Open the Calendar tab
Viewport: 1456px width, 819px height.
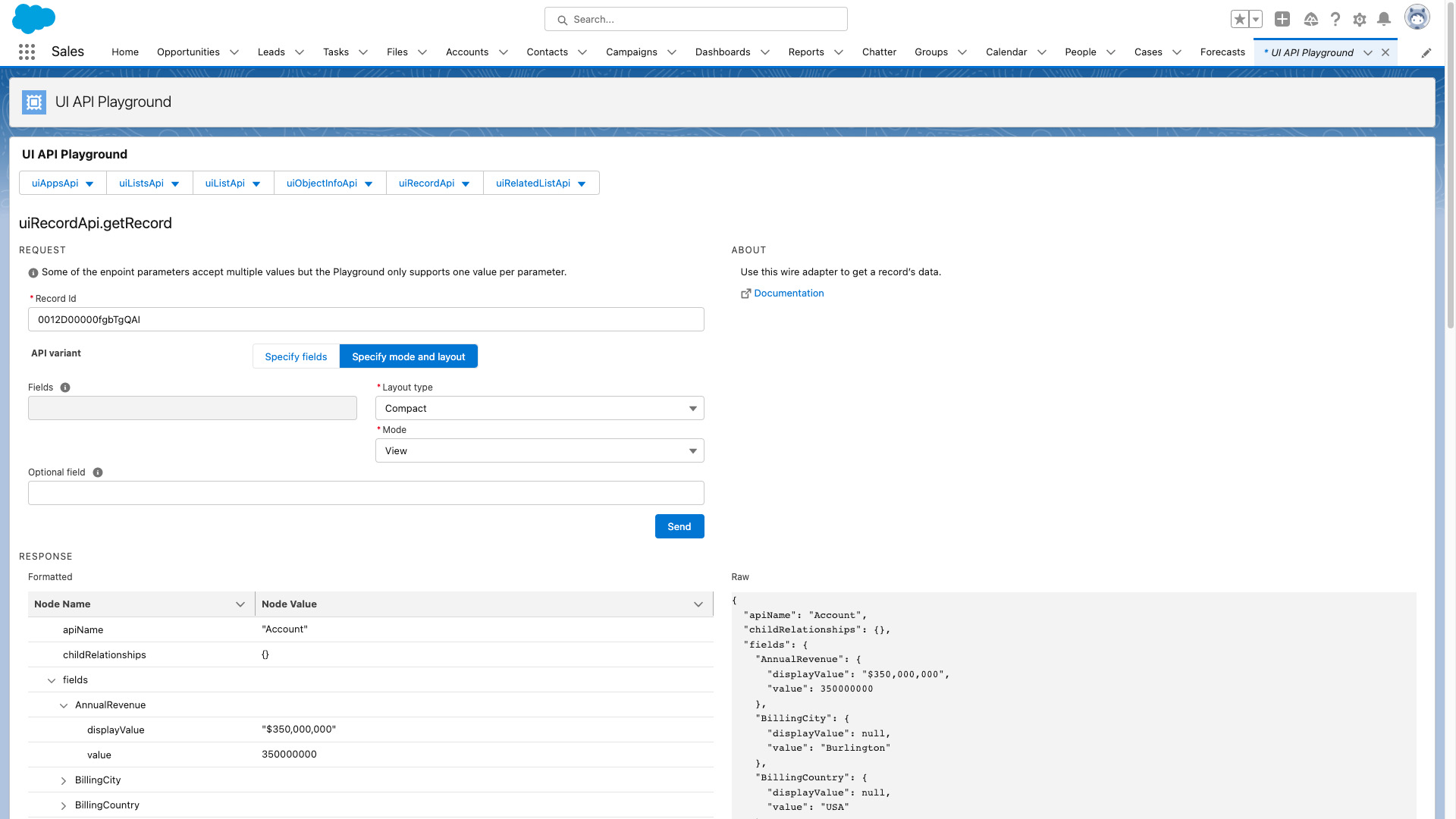[x=1006, y=52]
